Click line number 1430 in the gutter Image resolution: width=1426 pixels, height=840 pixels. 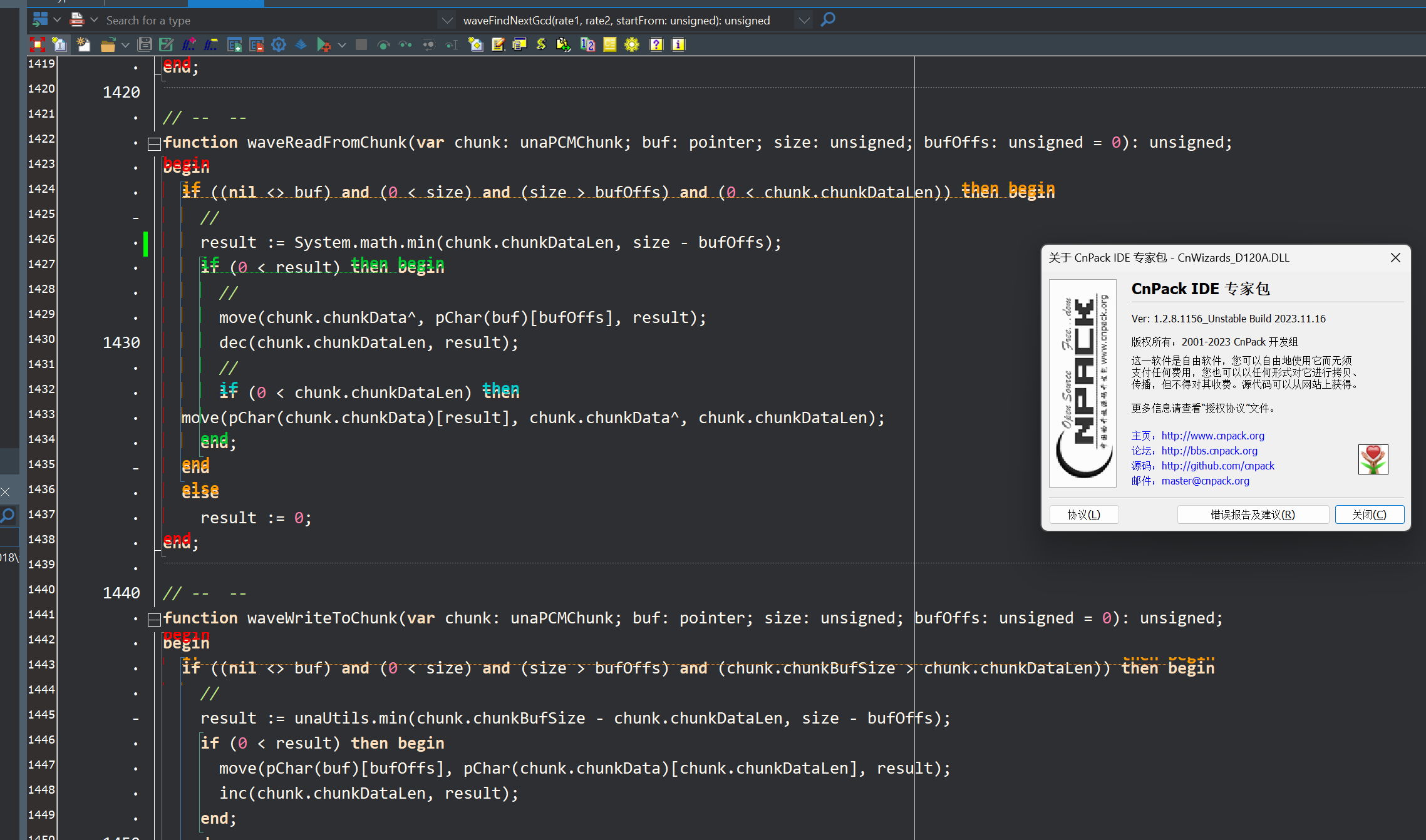121,343
